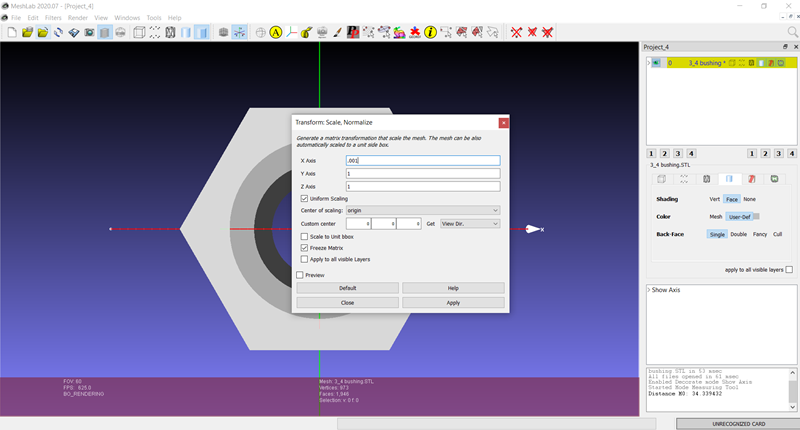This screenshot has height=430, width=800.
Task: Click the Apply button
Action: click(453, 302)
